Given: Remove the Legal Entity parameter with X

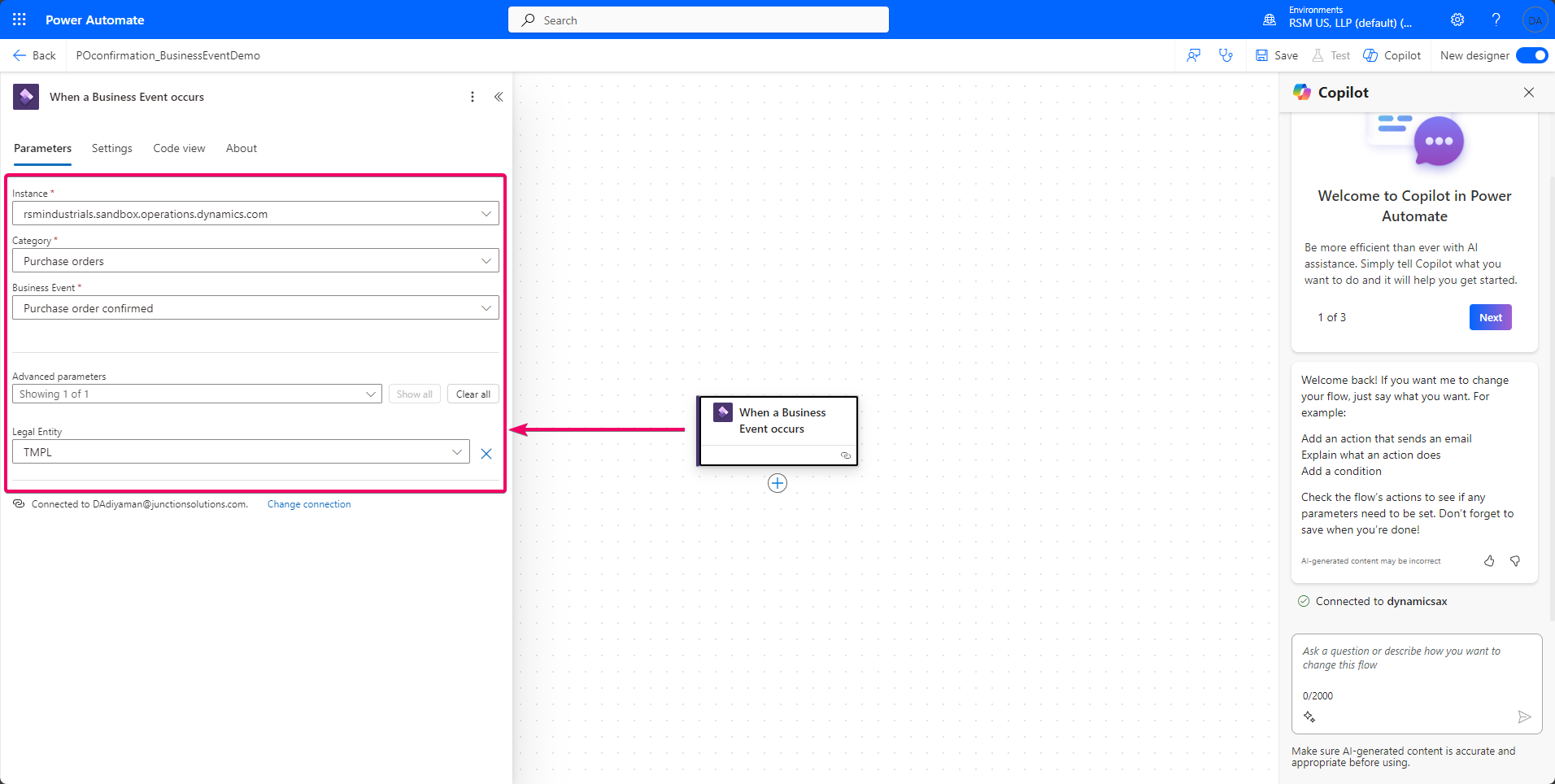Looking at the screenshot, I should click(486, 454).
